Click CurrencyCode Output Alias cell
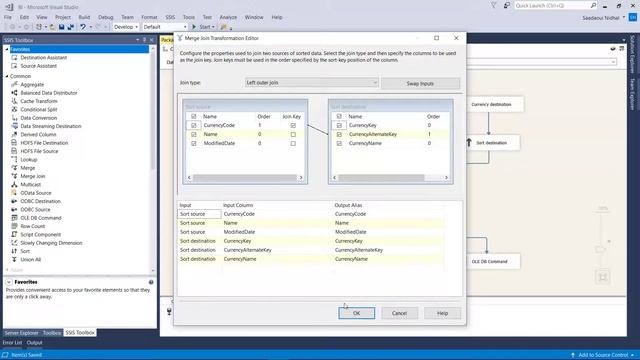The width and height of the screenshot is (640, 360). click(388, 214)
